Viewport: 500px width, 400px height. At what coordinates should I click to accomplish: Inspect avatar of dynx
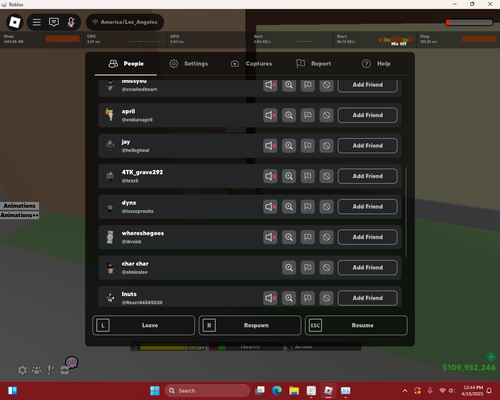point(289,207)
